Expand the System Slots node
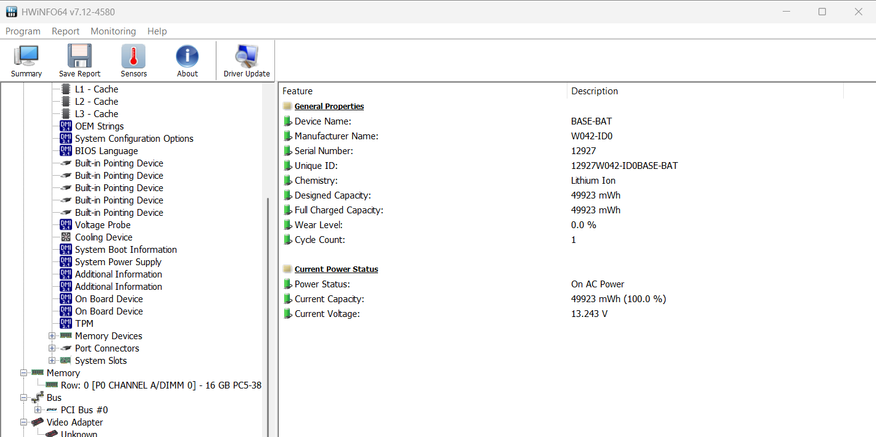876x437 pixels. click(52, 361)
